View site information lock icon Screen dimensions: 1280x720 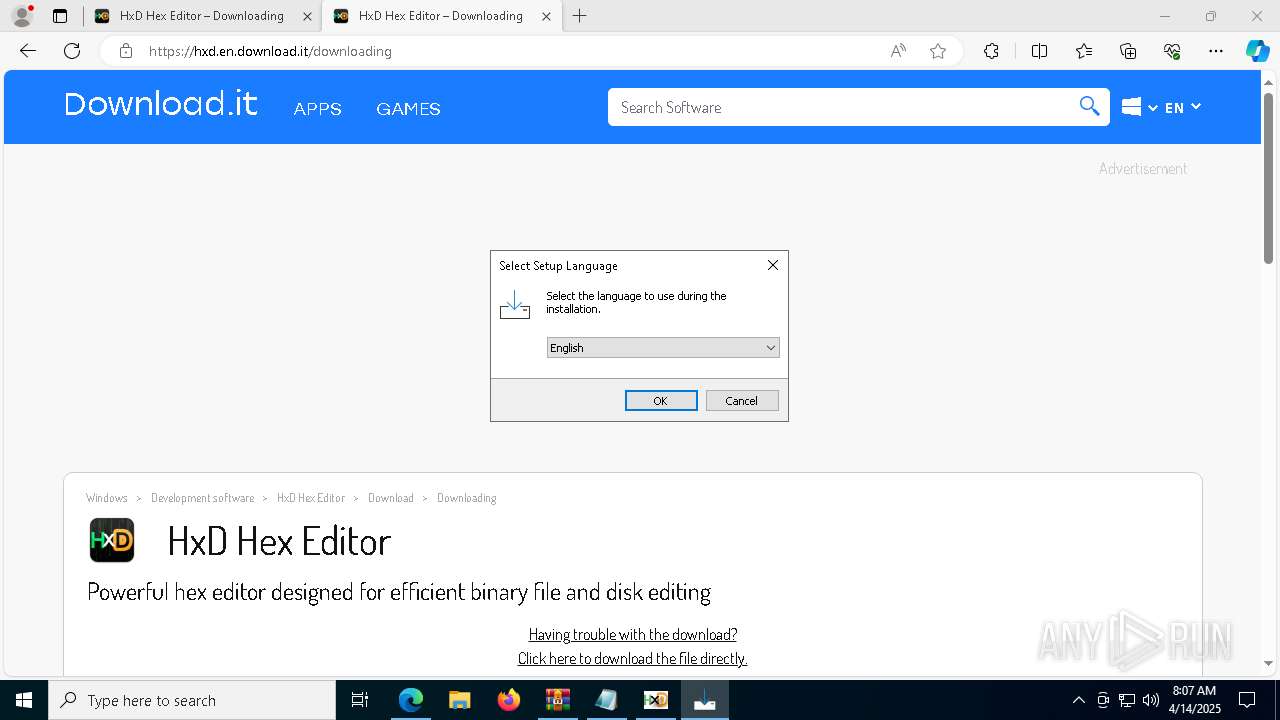pyautogui.click(x=126, y=51)
